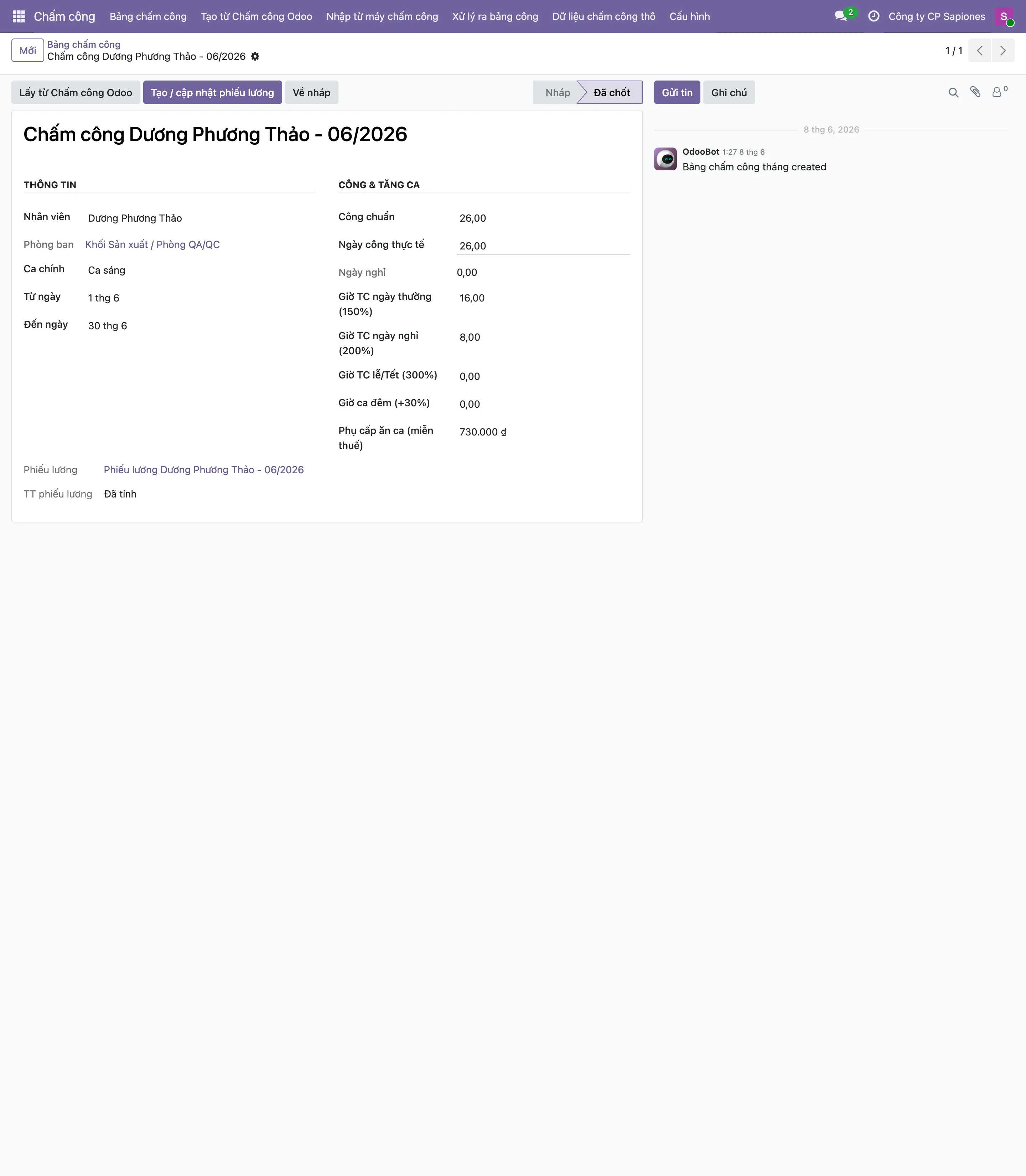This screenshot has width=1026, height=1176.
Task: Go back via Bảng chấm công breadcrumb
Action: tap(84, 44)
